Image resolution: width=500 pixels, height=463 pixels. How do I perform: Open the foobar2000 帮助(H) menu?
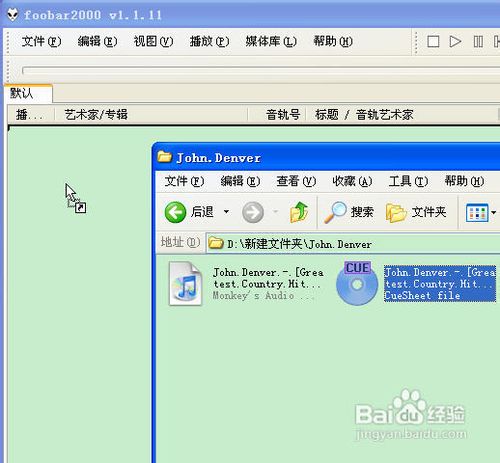click(333, 42)
